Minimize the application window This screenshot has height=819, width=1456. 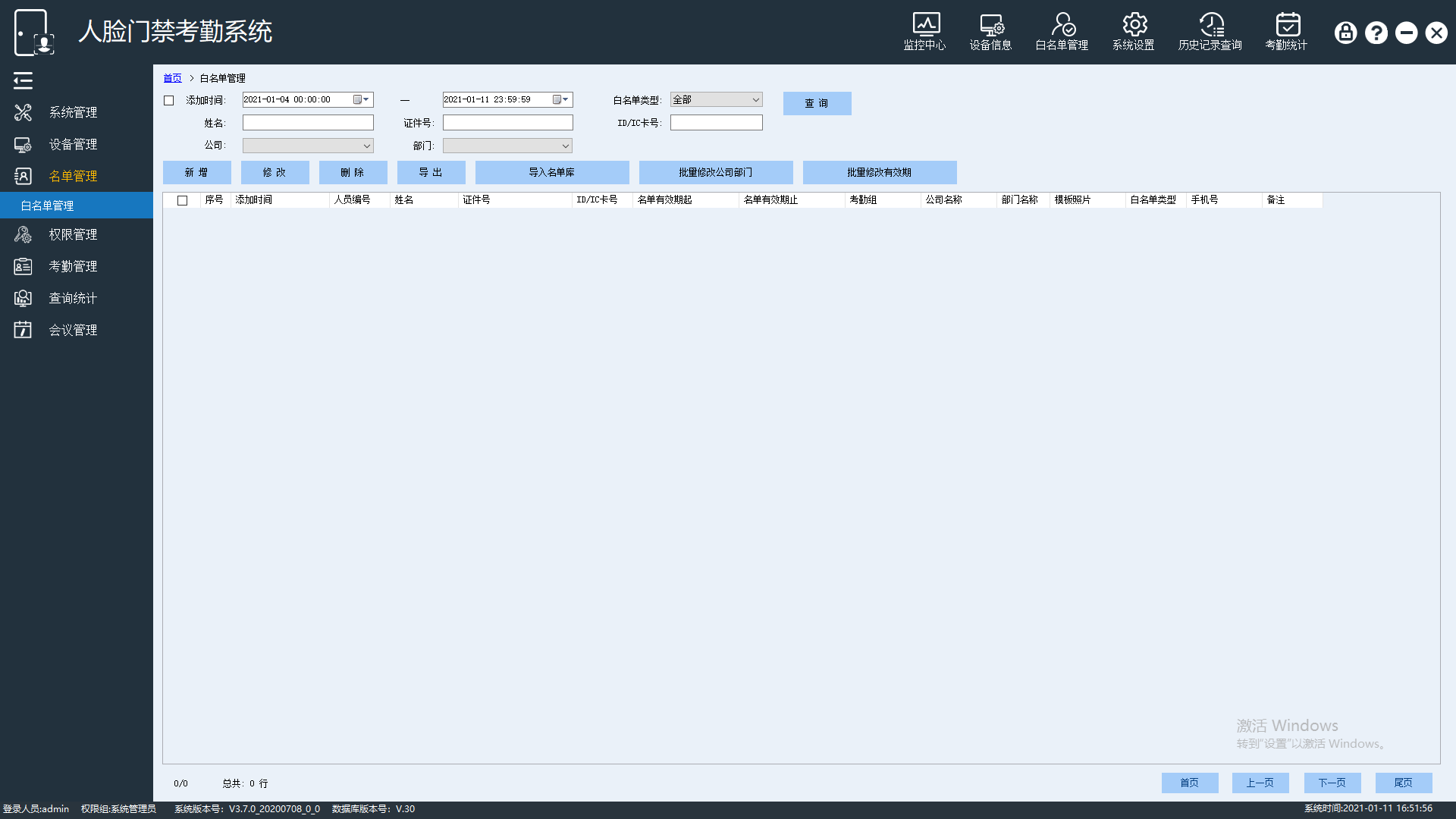pyautogui.click(x=1407, y=33)
